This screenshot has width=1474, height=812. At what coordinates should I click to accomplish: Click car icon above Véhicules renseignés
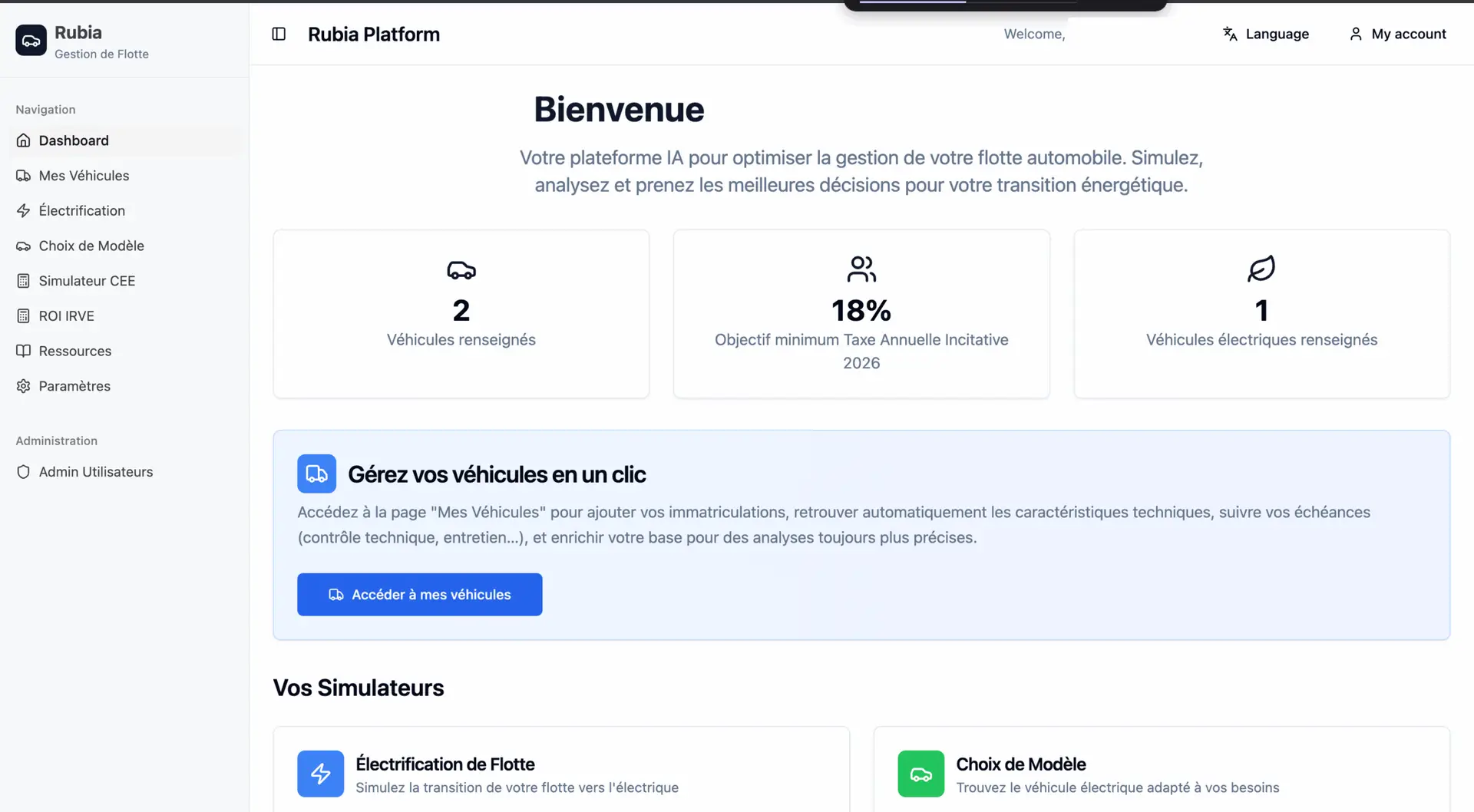(x=461, y=269)
